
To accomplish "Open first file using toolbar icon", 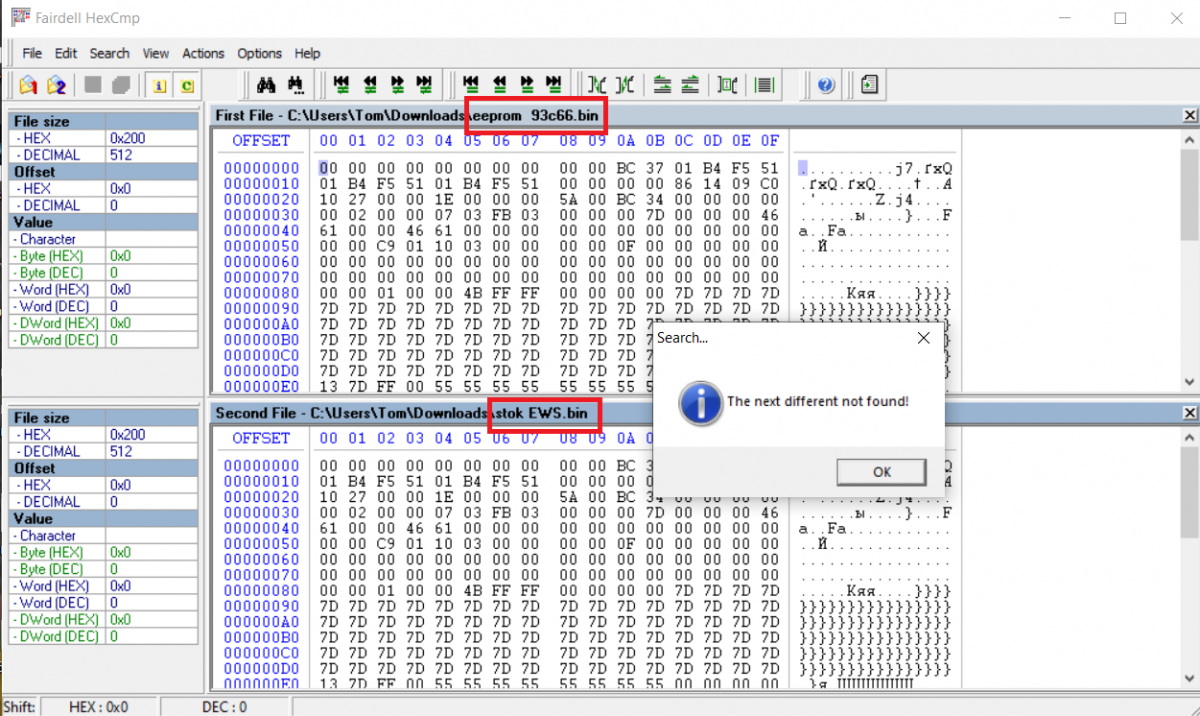I will pos(28,85).
